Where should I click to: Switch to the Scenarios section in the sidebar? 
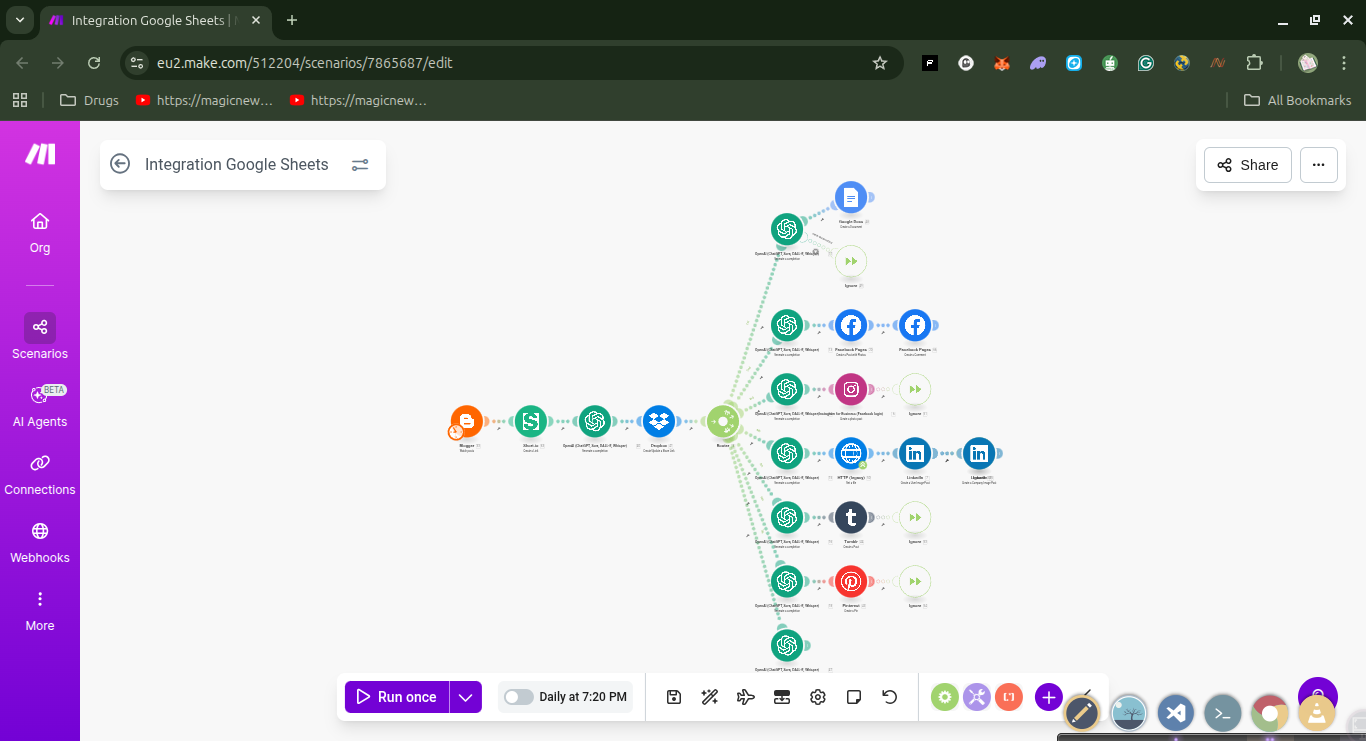39,337
